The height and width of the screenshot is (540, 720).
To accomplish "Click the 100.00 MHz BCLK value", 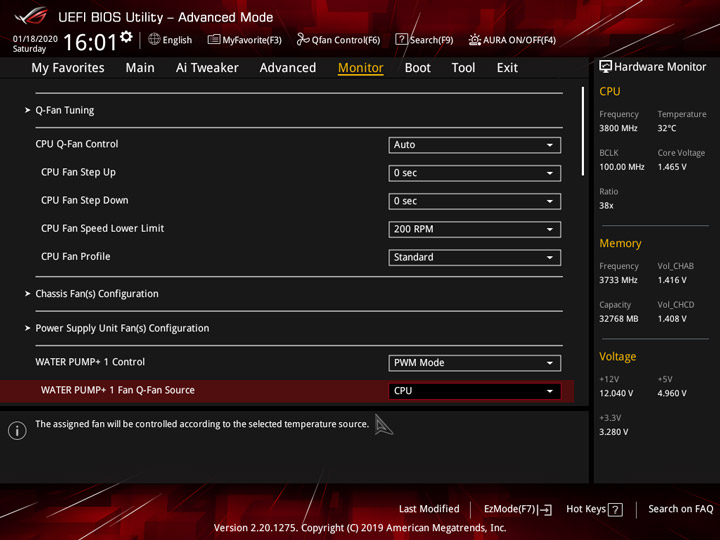I will (622, 167).
